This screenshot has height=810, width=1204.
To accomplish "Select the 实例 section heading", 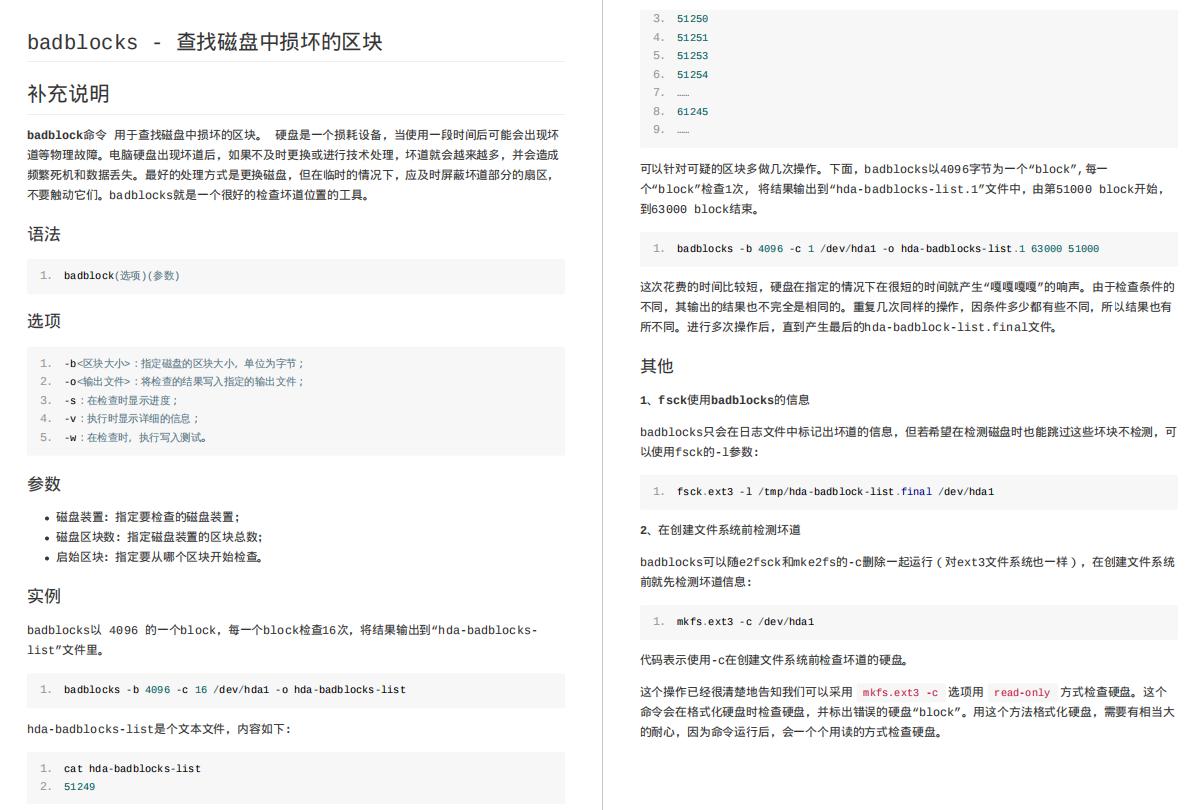I will tap(44, 596).
